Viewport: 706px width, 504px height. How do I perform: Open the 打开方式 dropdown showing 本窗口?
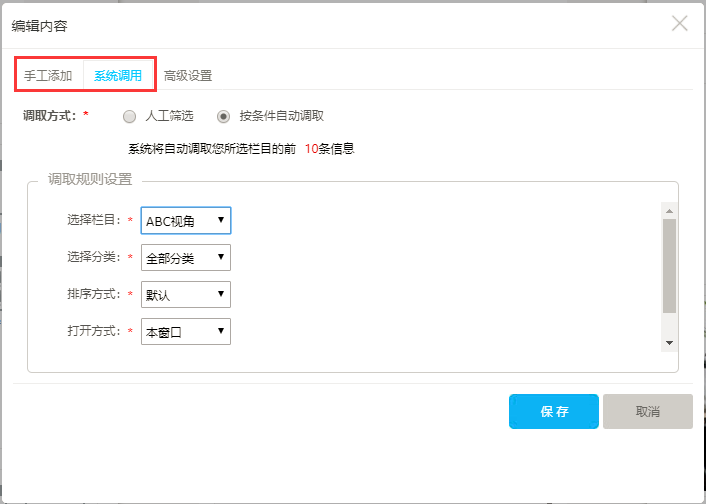pos(186,331)
